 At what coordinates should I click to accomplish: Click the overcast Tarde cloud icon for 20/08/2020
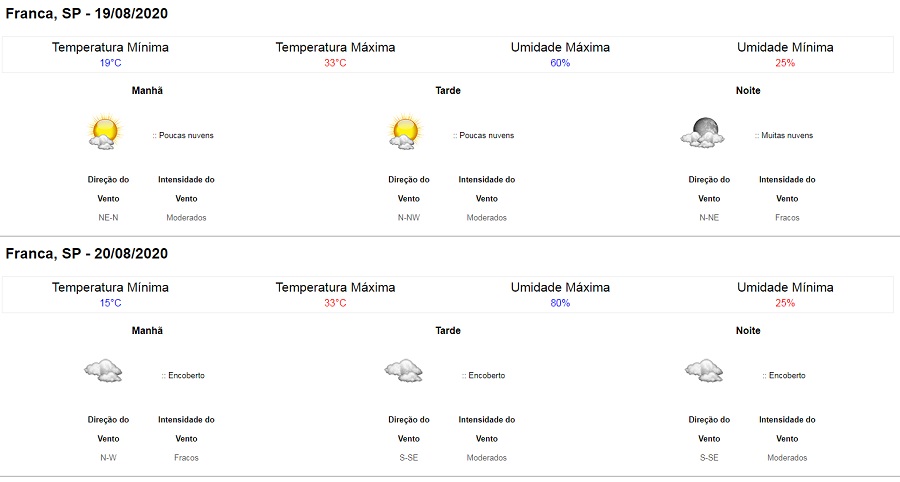coord(404,371)
